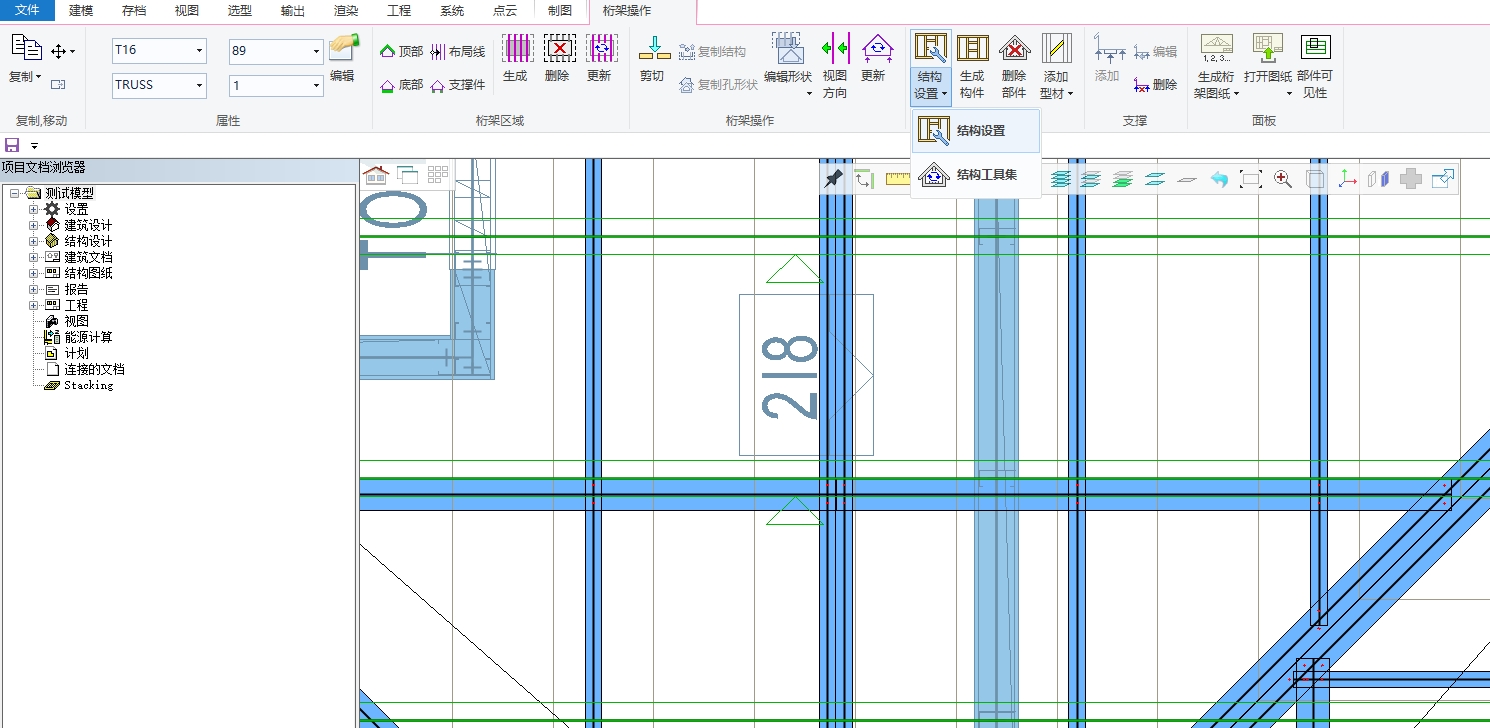The image size is (1490, 728).
Task: Click the 复制孔形状 button
Action: tap(718, 85)
